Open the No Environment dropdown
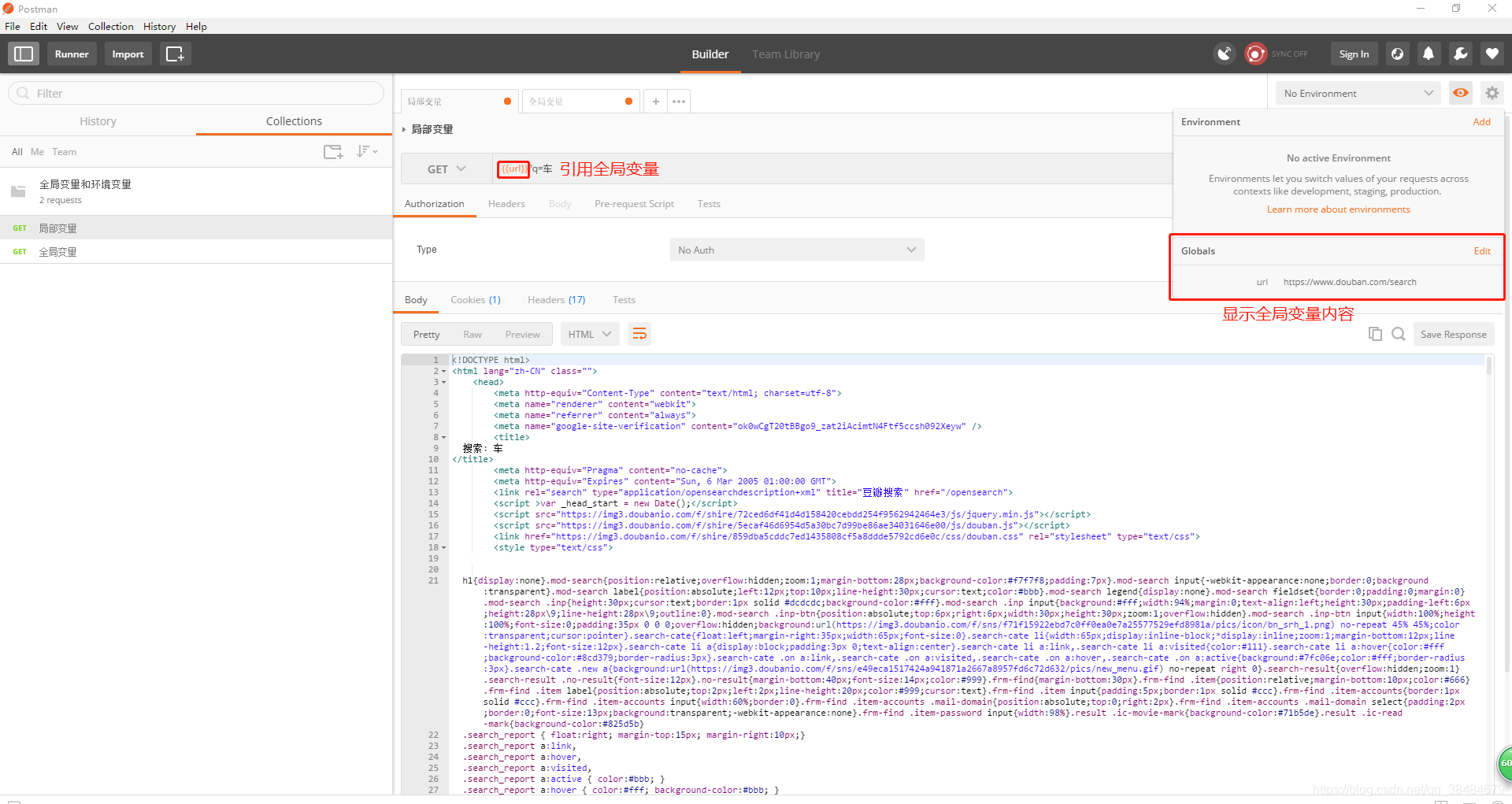The width and height of the screenshot is (1512, 804). pyautogui.click(x=1358, y=93)
